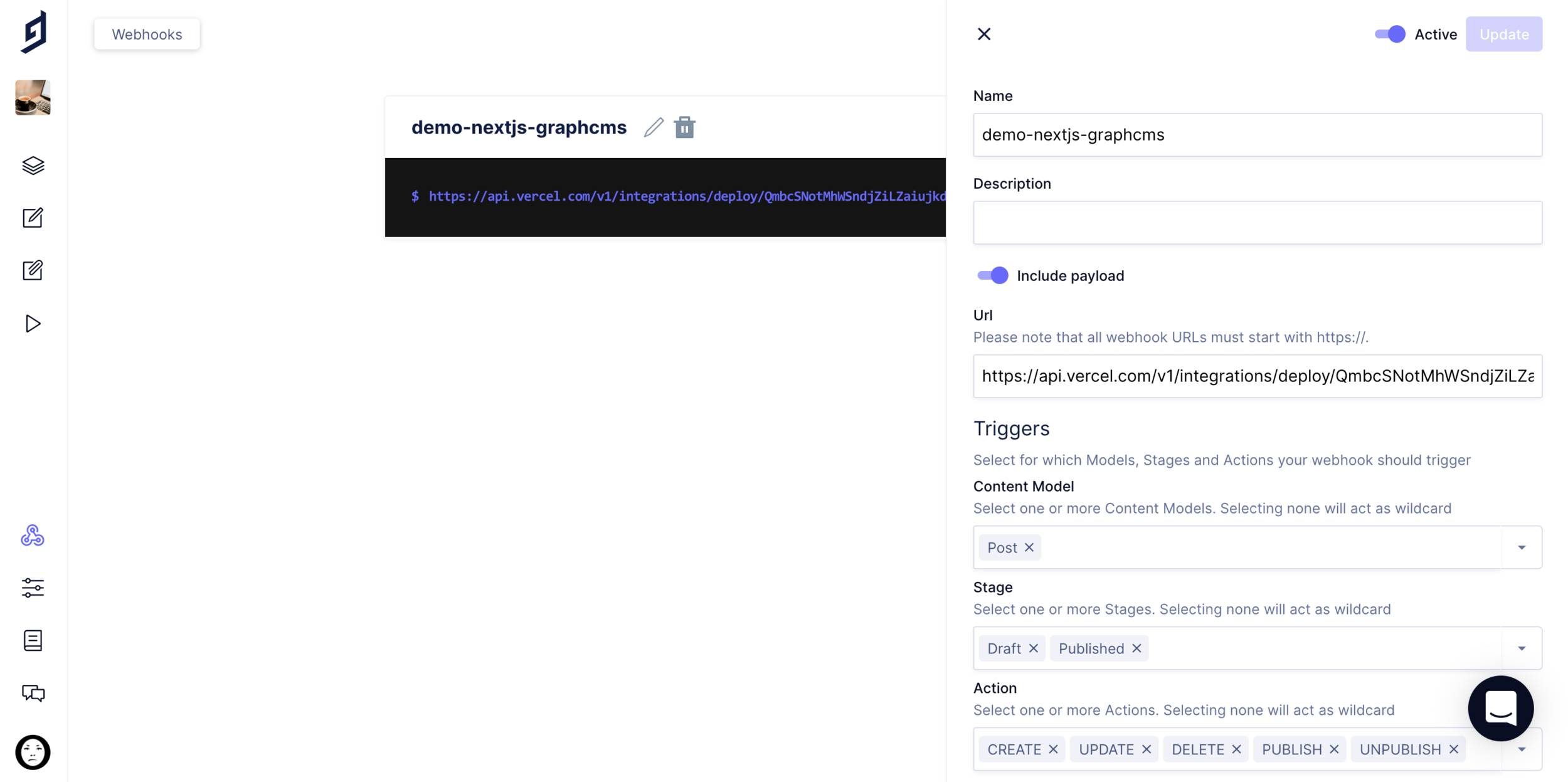This screenshot has width=1568, height=782.
Task: Click the Webhooks tab label
Action: click(147, 34)
